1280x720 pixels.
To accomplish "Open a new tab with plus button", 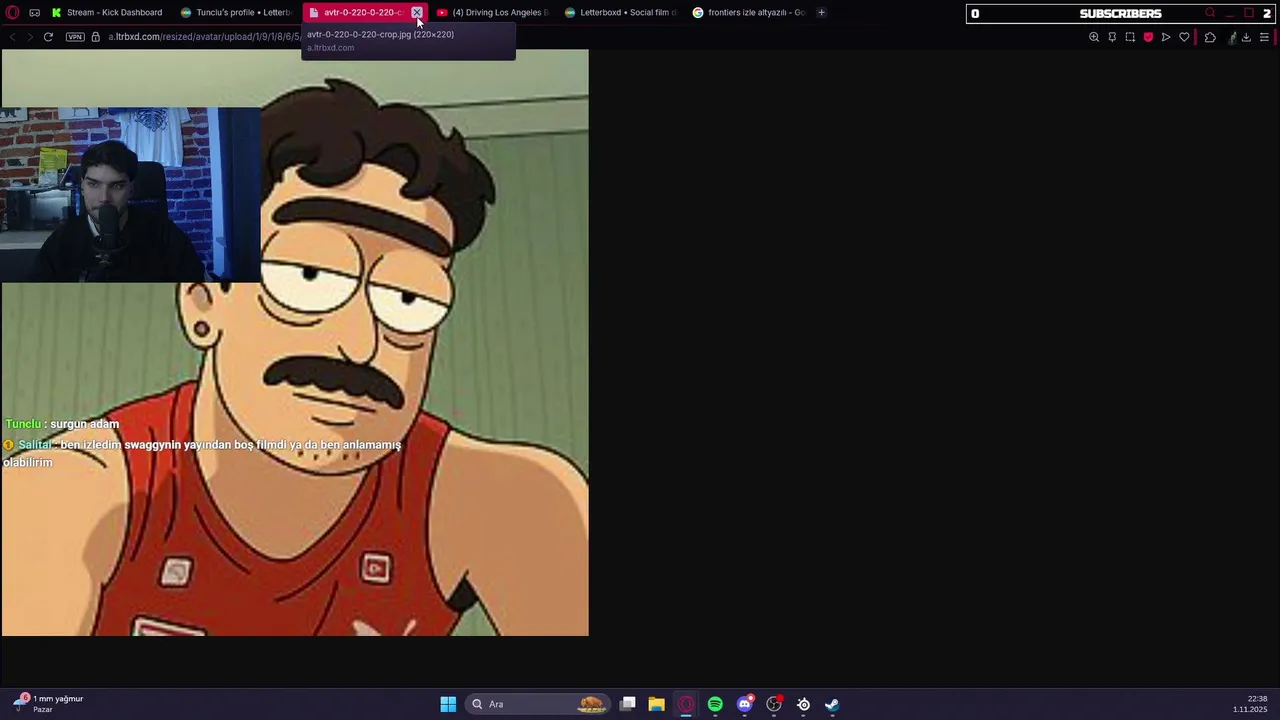I will (821, 13).
